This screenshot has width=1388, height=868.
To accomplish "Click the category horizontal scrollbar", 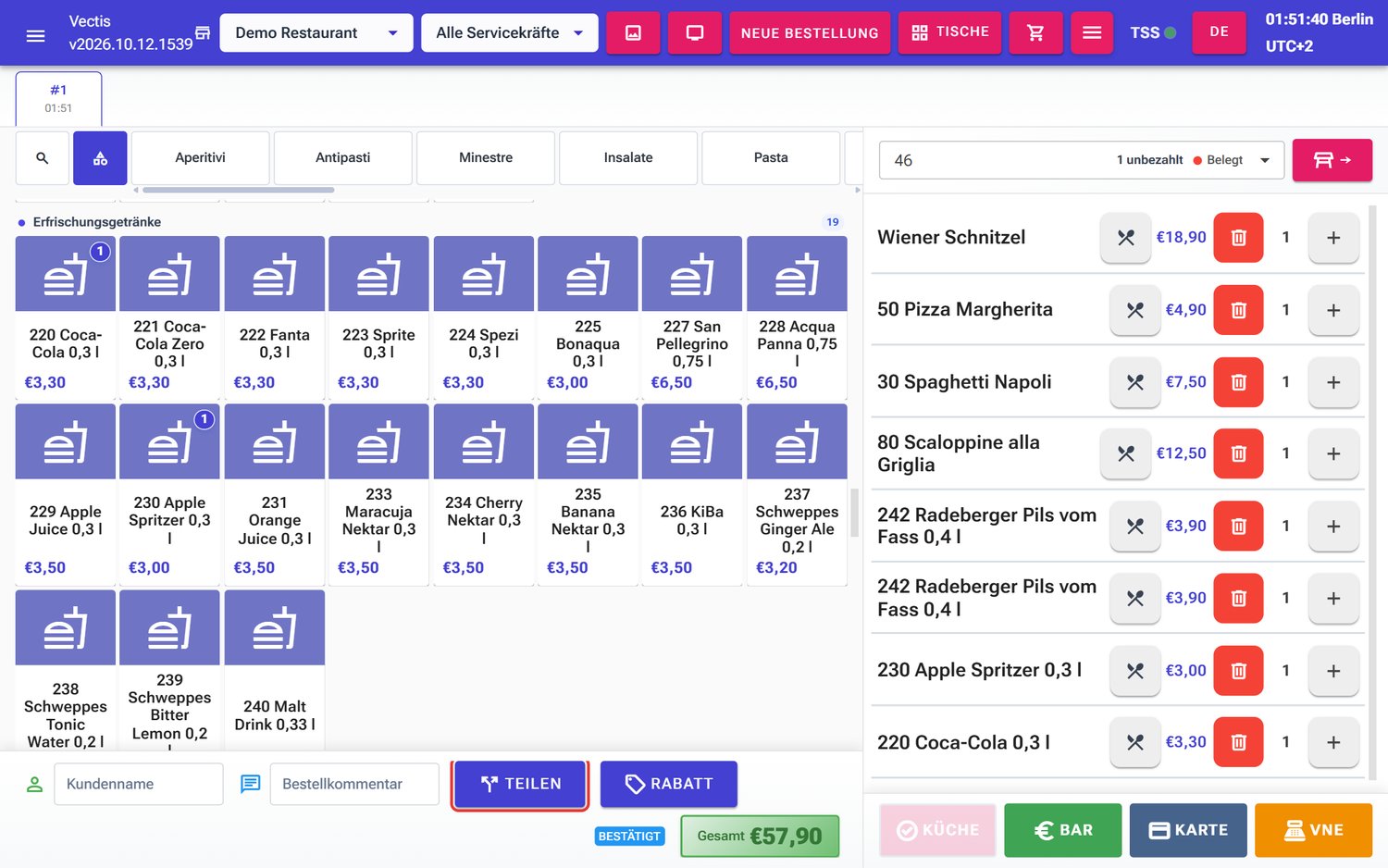I will (239, 191).
